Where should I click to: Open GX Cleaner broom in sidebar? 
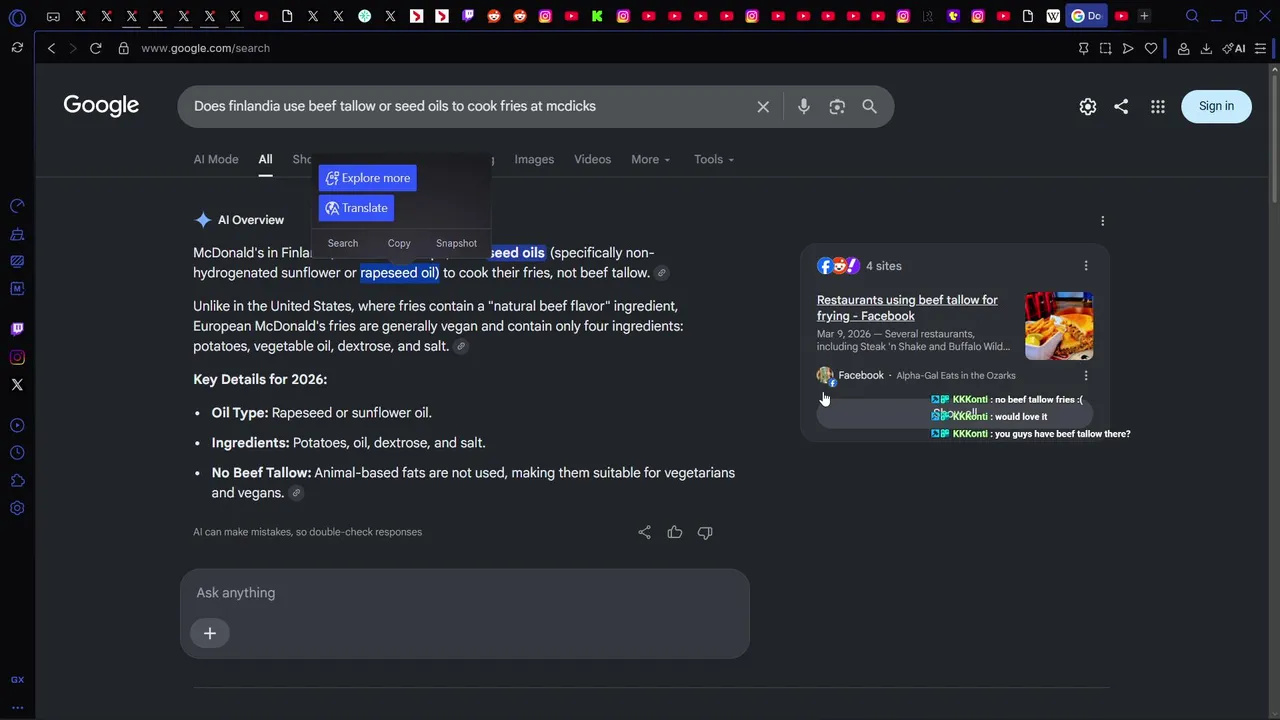pos(17,234)
